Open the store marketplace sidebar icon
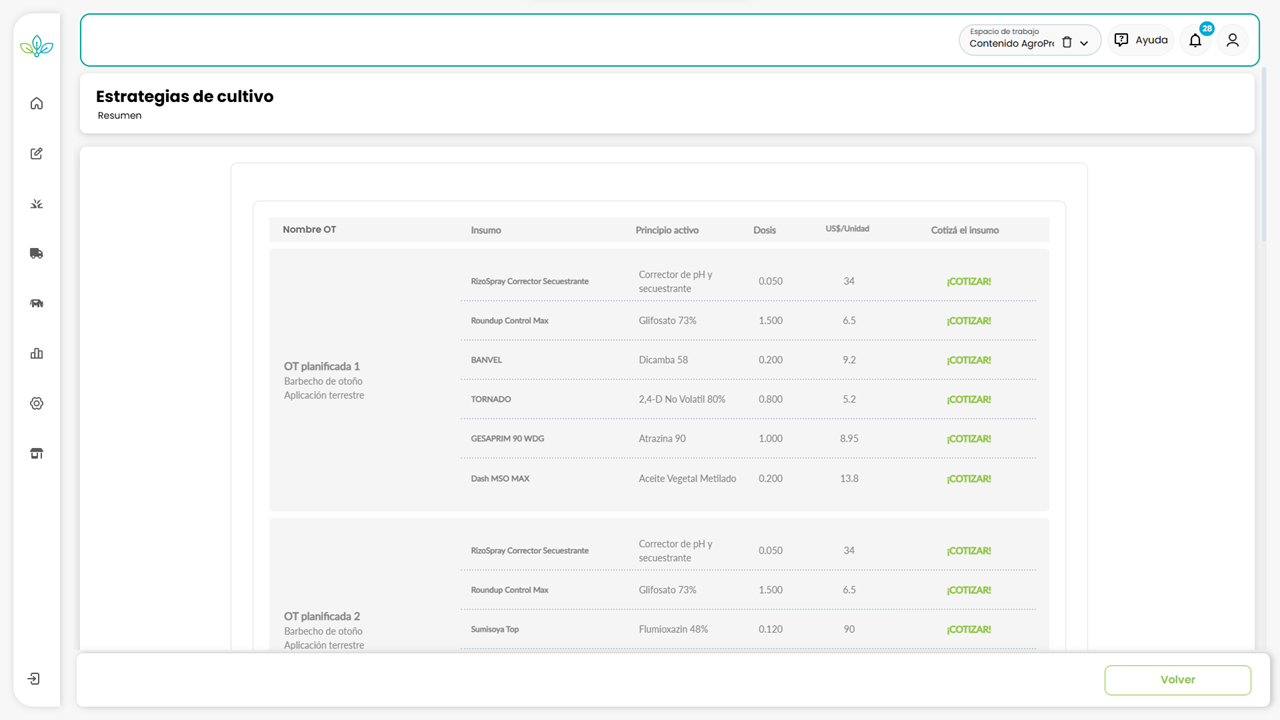 point(37,453)
